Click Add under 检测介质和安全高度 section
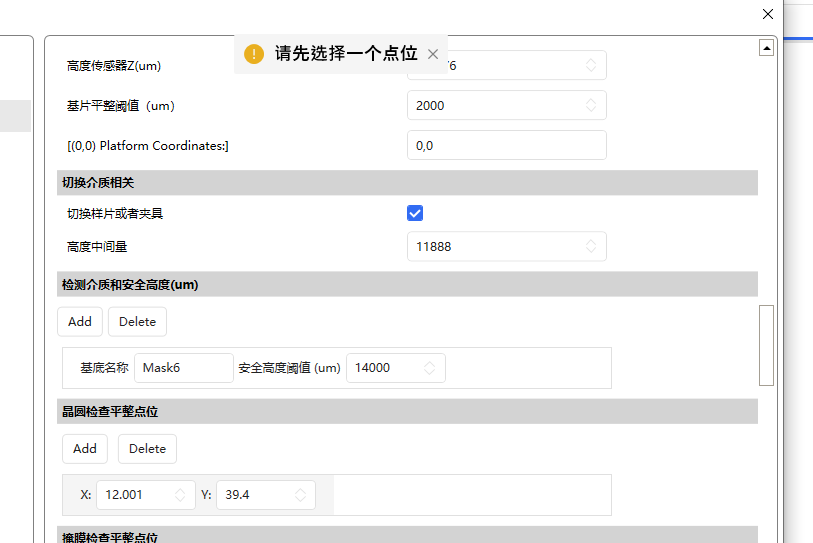 80,321
